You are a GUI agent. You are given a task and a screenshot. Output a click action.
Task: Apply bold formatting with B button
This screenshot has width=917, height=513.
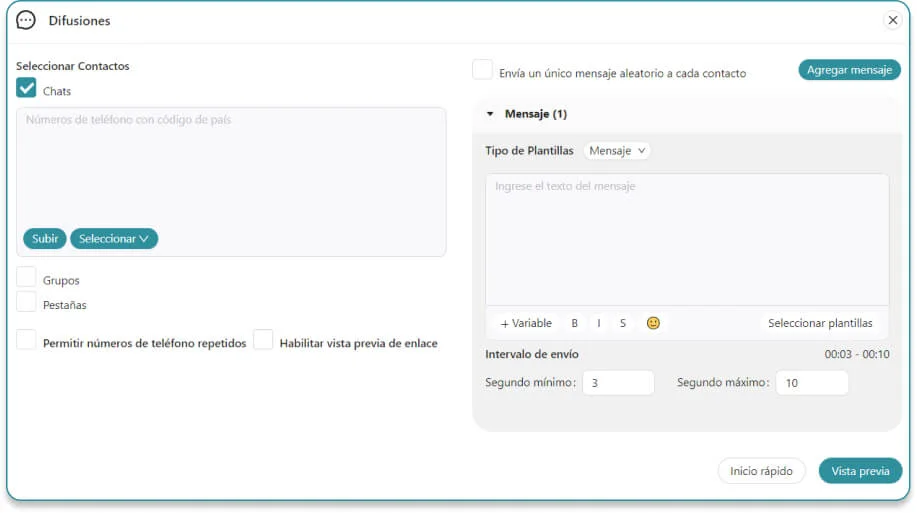(x=574, y=323)
